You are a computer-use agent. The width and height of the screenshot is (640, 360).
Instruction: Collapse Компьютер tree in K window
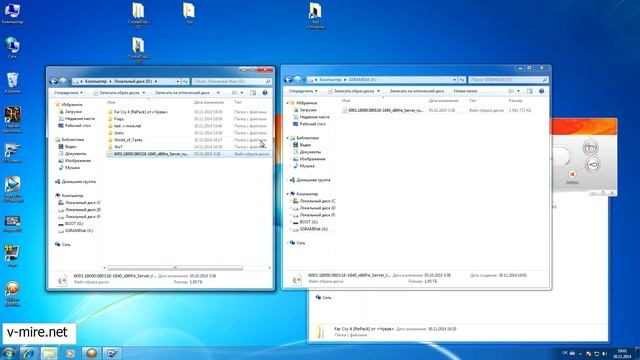click(x=288, y=194)
